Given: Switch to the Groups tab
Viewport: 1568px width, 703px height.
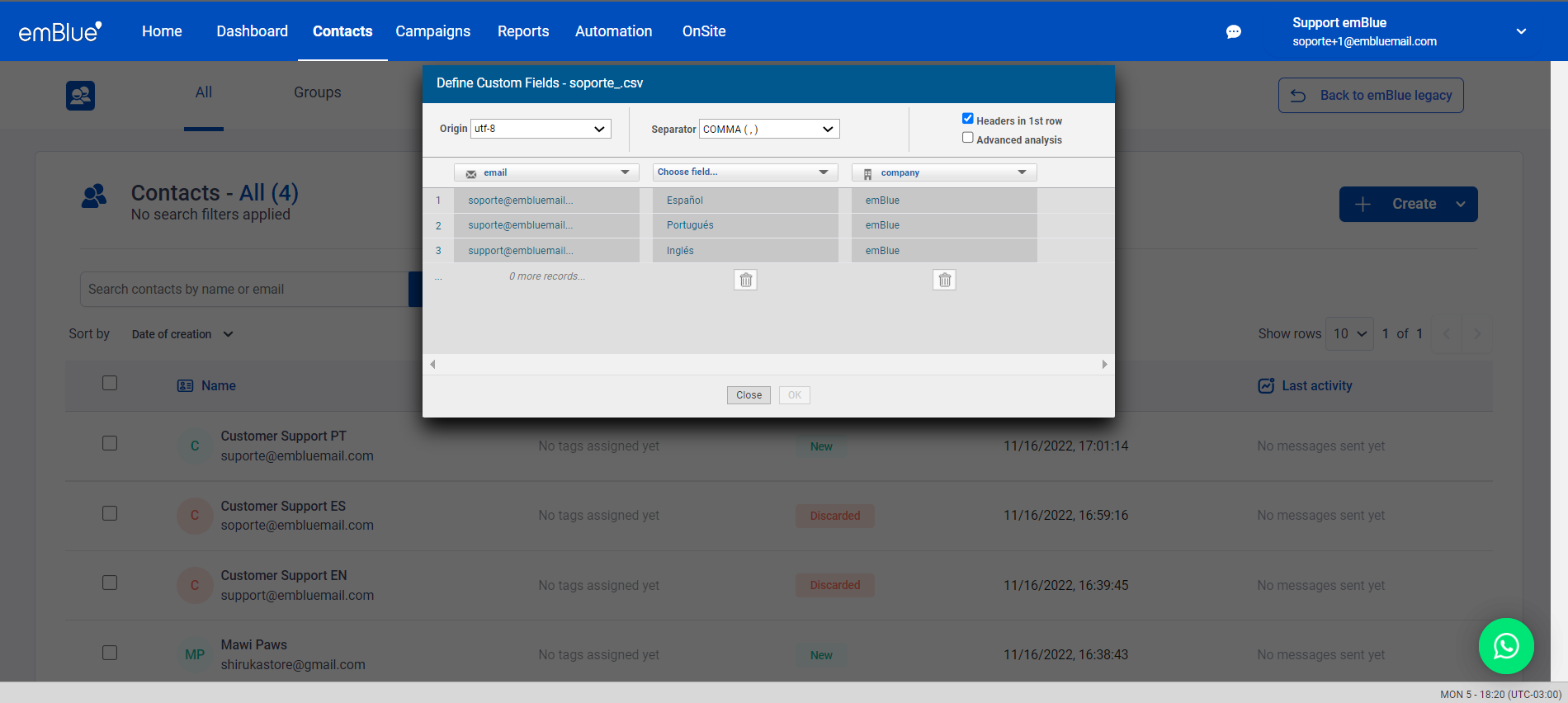Looking at the screenshot, I should 317,92.
